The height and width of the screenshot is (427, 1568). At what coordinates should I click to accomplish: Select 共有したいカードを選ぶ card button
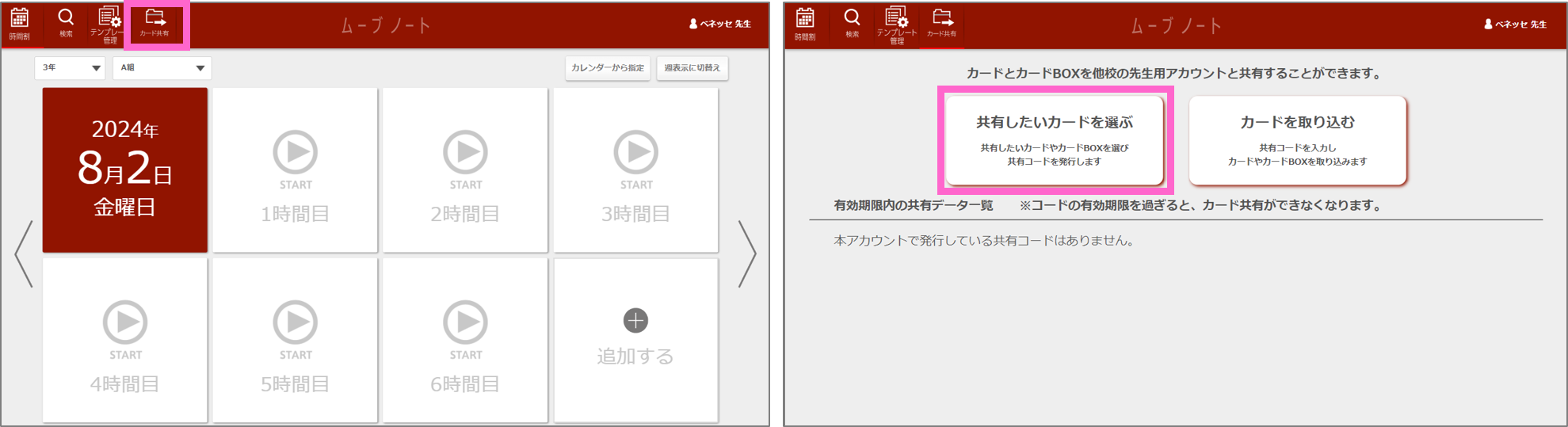(1055, 140)
